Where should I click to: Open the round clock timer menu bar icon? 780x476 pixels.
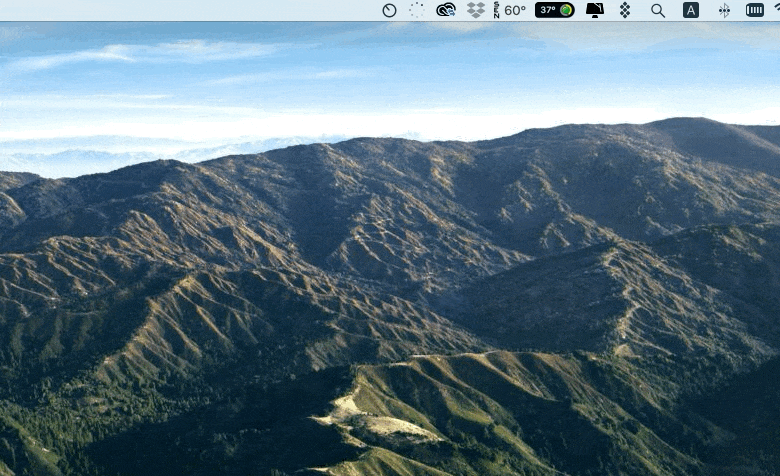coord(389,10)
